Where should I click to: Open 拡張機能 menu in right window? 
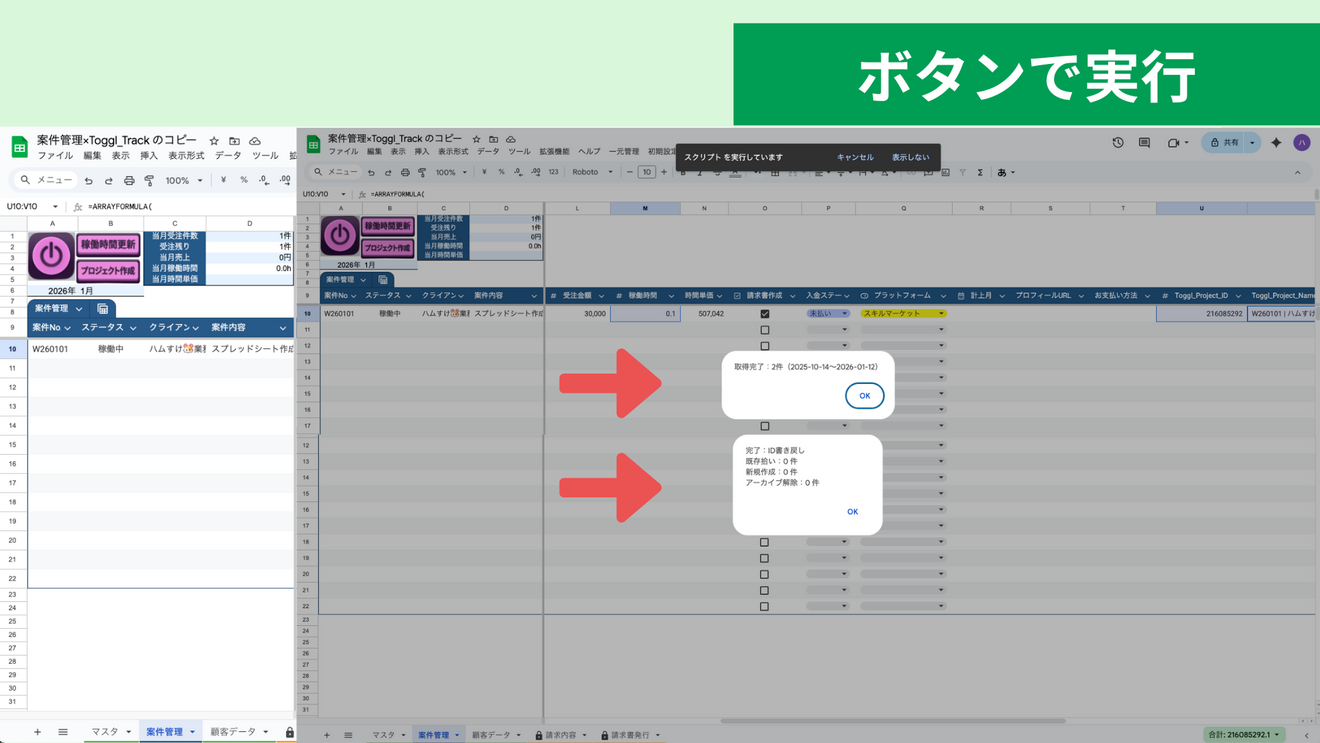[554, 152]
